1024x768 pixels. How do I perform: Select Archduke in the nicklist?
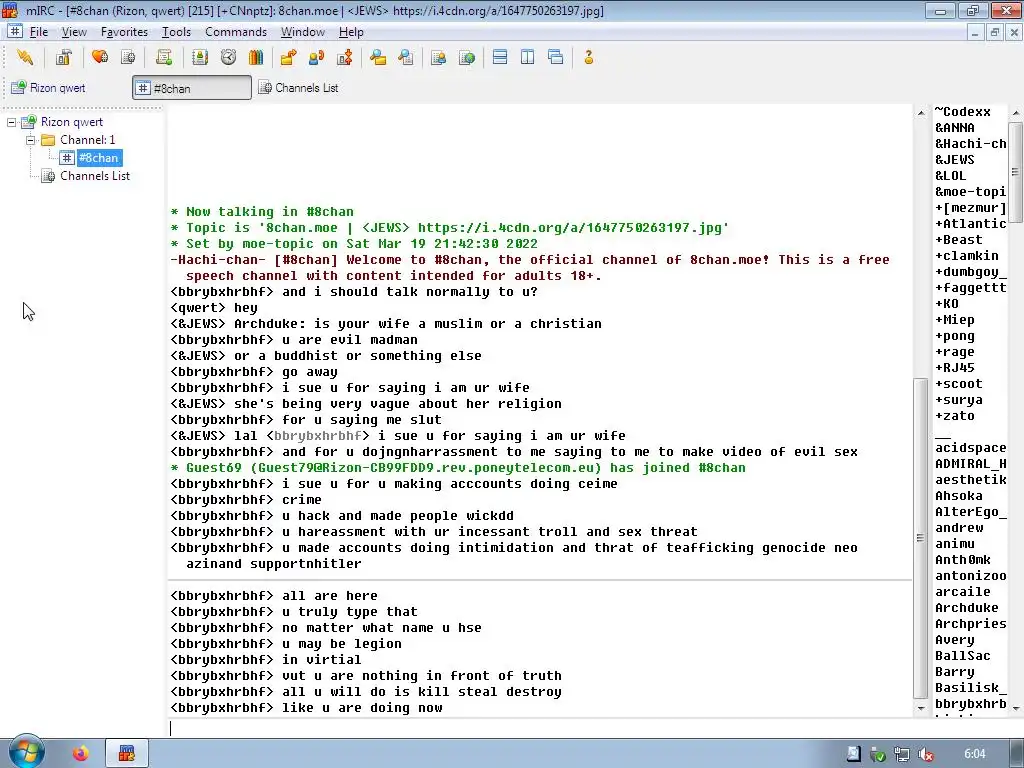[x=967, y=608]
